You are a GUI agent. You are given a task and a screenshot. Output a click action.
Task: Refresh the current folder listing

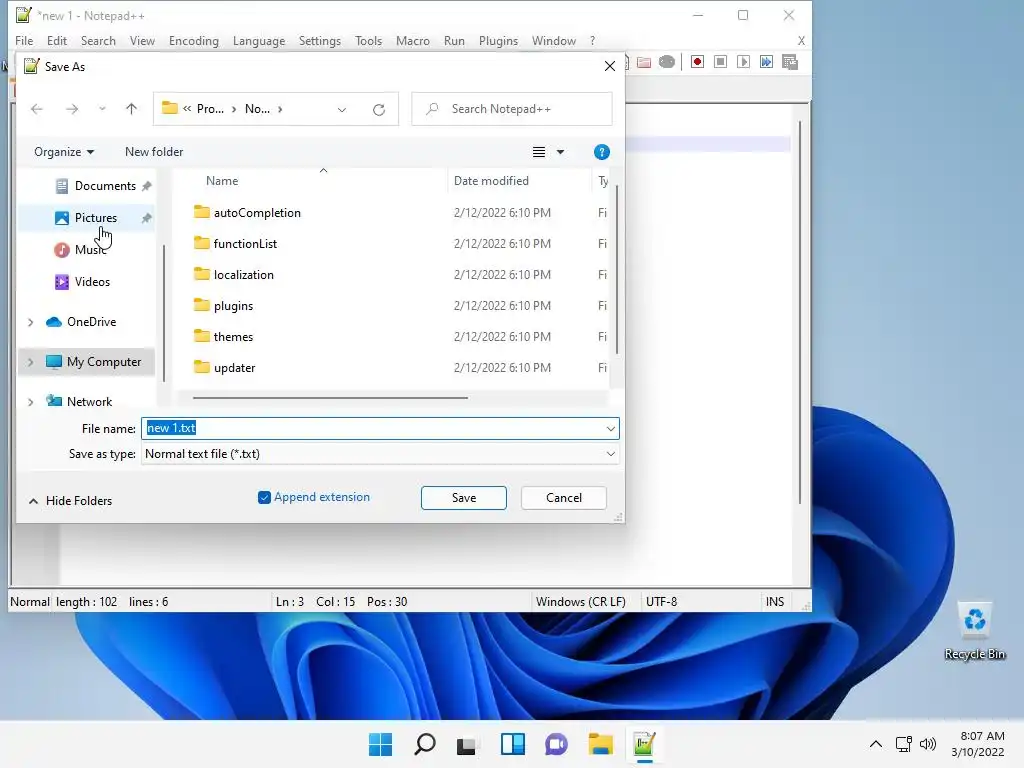(x=379, y=110)
